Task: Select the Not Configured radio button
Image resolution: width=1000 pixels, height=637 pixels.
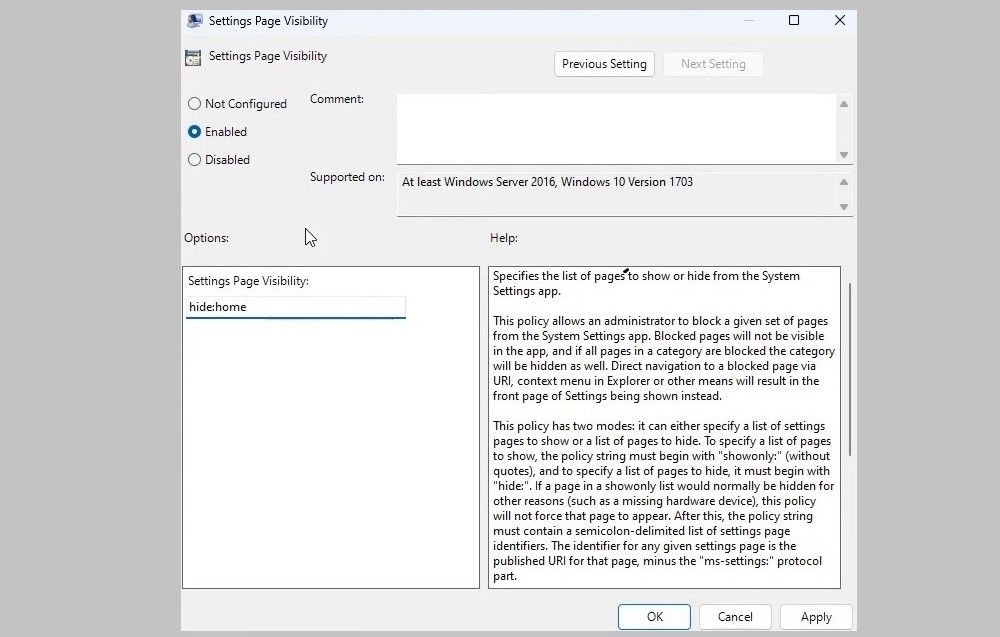Action: [x=194, y=103]
